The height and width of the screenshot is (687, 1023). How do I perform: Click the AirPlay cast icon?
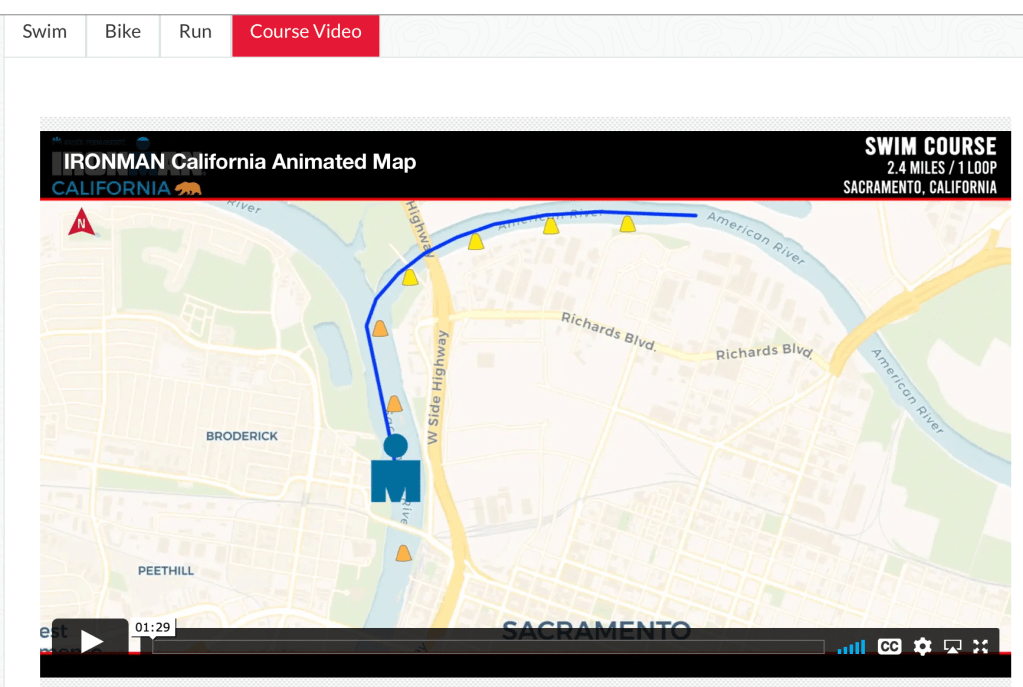(x=952, y=647)
